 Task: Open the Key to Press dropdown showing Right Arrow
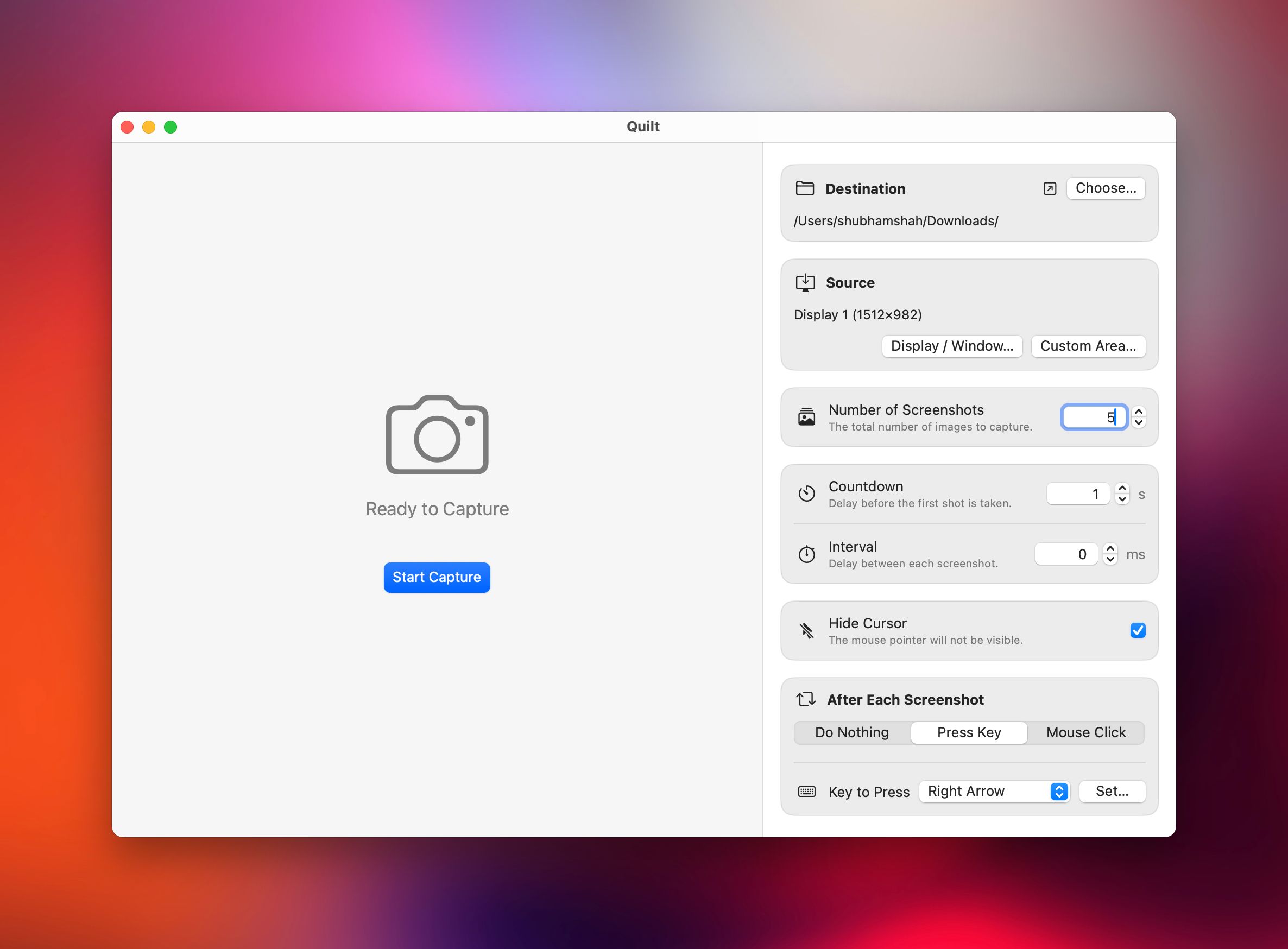click(994, 791)
